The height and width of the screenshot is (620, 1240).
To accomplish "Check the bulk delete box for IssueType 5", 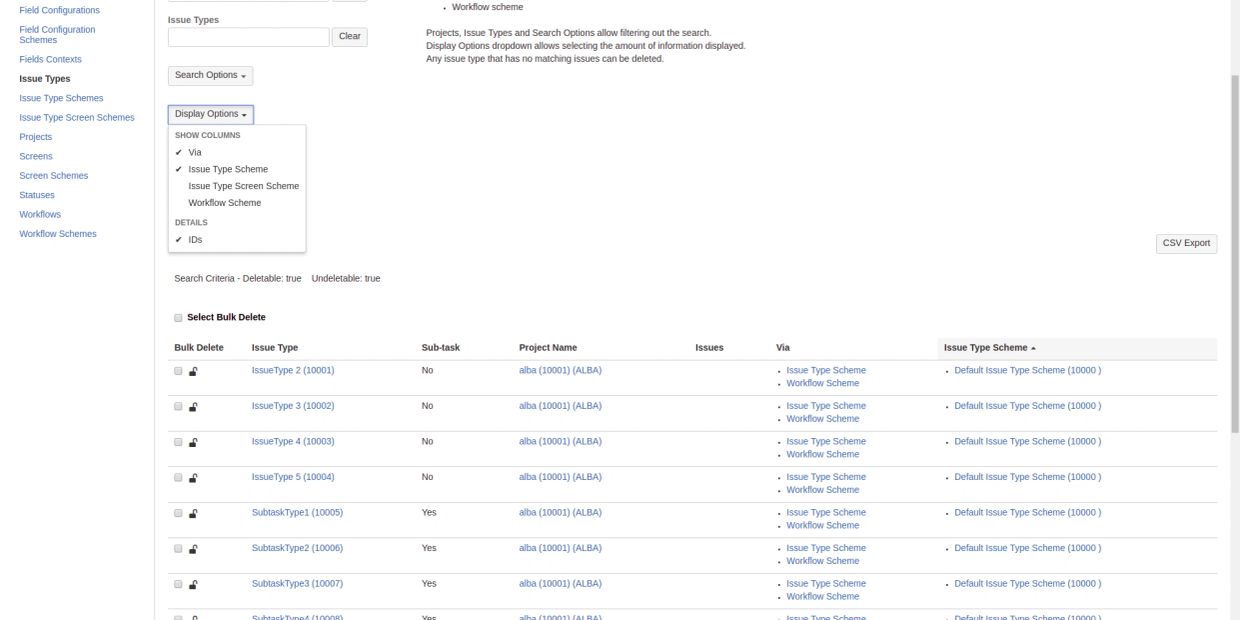I will pos(178,478).
